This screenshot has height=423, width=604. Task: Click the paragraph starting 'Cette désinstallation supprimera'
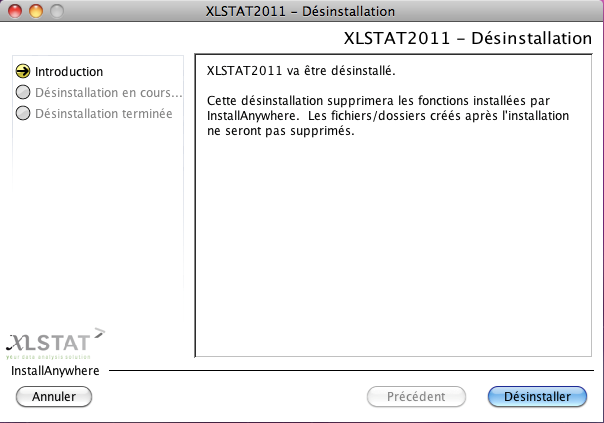click(x=386, y=117)
